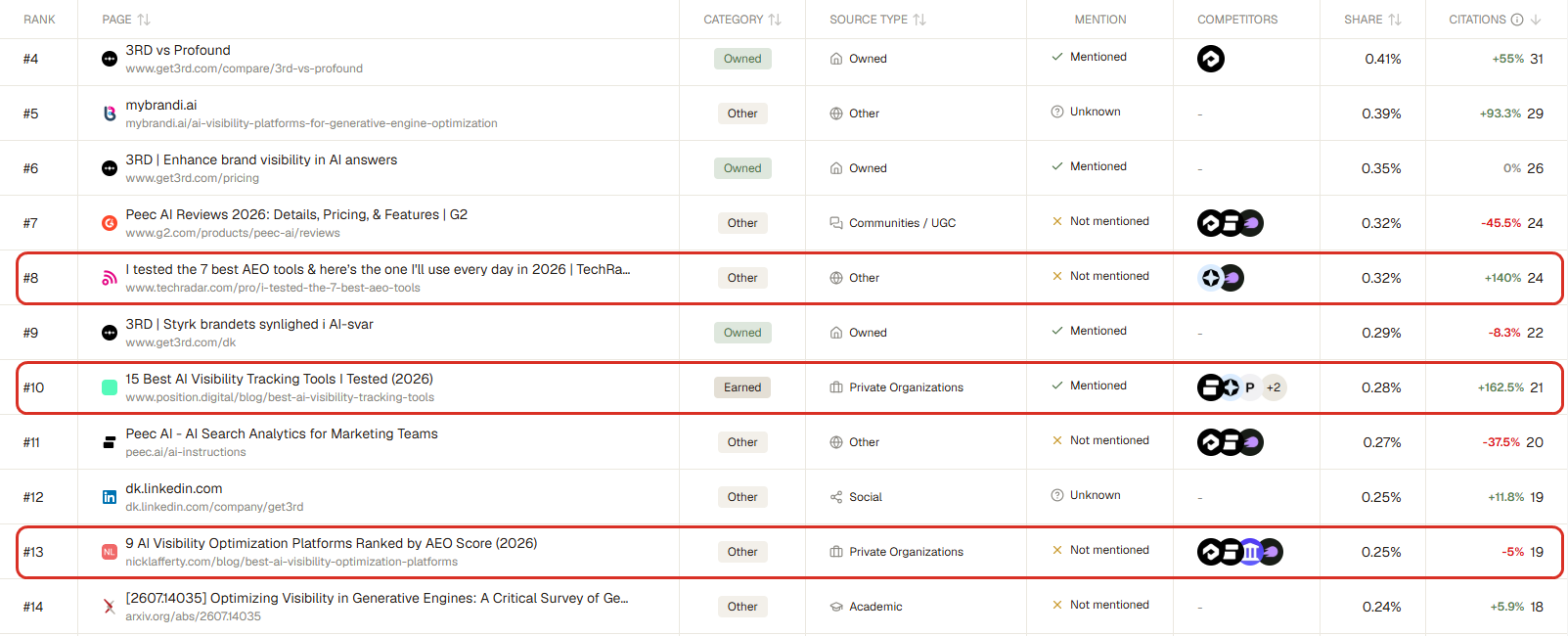Screen dimensions: 1568x636
Task: Click the +2 competitors badge
Action: click(1274, 387)
